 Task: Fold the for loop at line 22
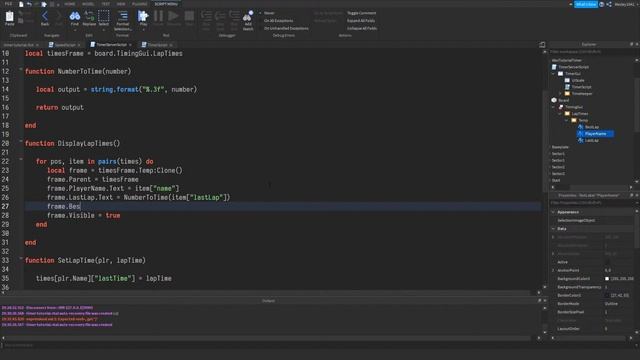tap(21, 160)
